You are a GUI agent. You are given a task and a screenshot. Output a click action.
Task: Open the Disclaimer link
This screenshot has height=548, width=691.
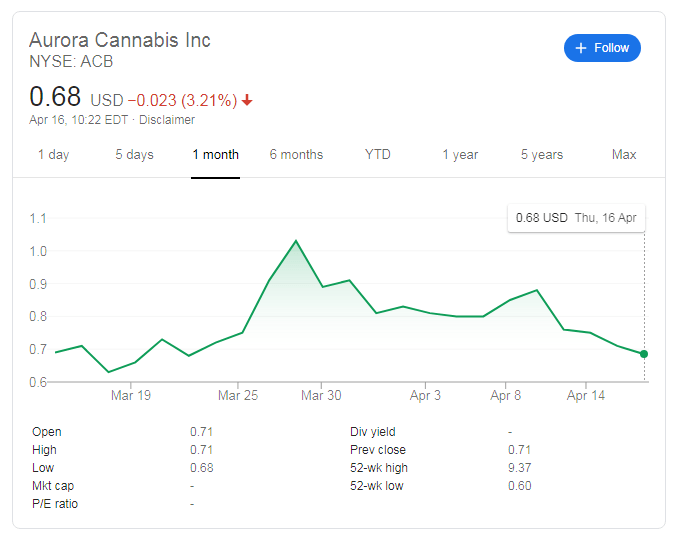click(x=167, y=120)
